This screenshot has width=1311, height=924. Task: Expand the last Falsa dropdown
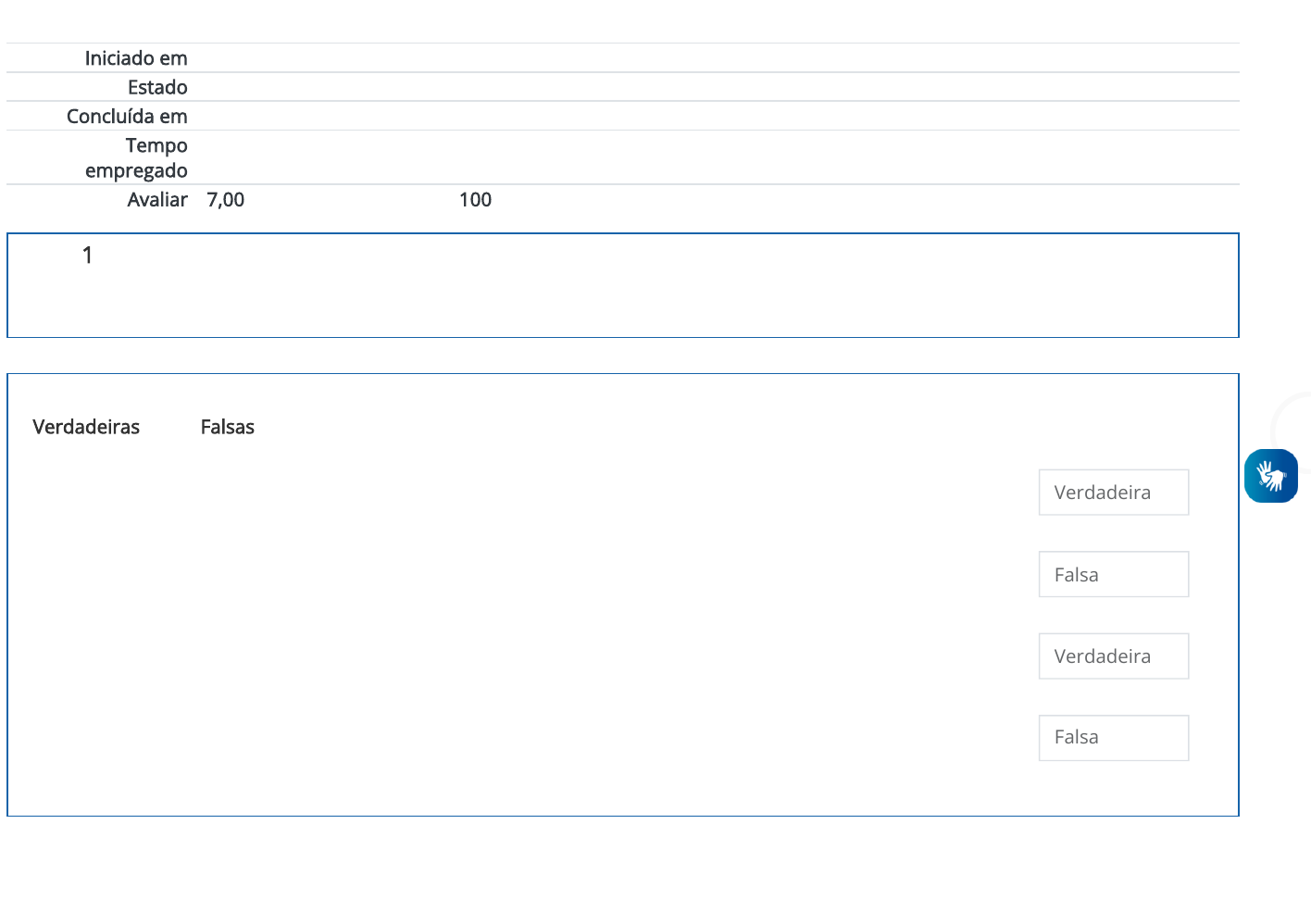1113,738
